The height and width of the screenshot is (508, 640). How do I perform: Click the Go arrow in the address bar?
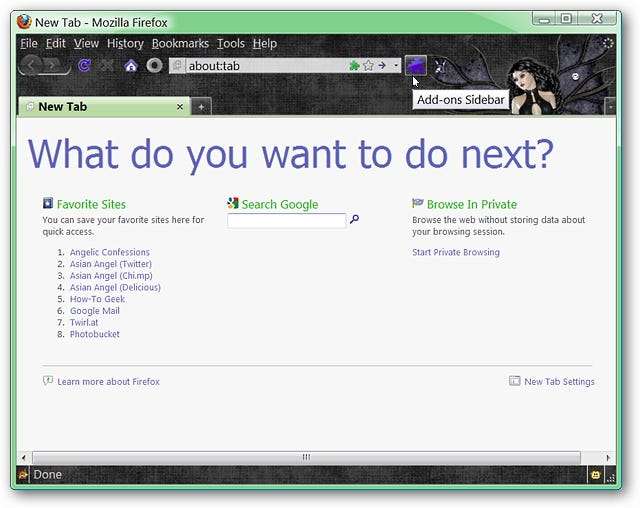[382, 65]
